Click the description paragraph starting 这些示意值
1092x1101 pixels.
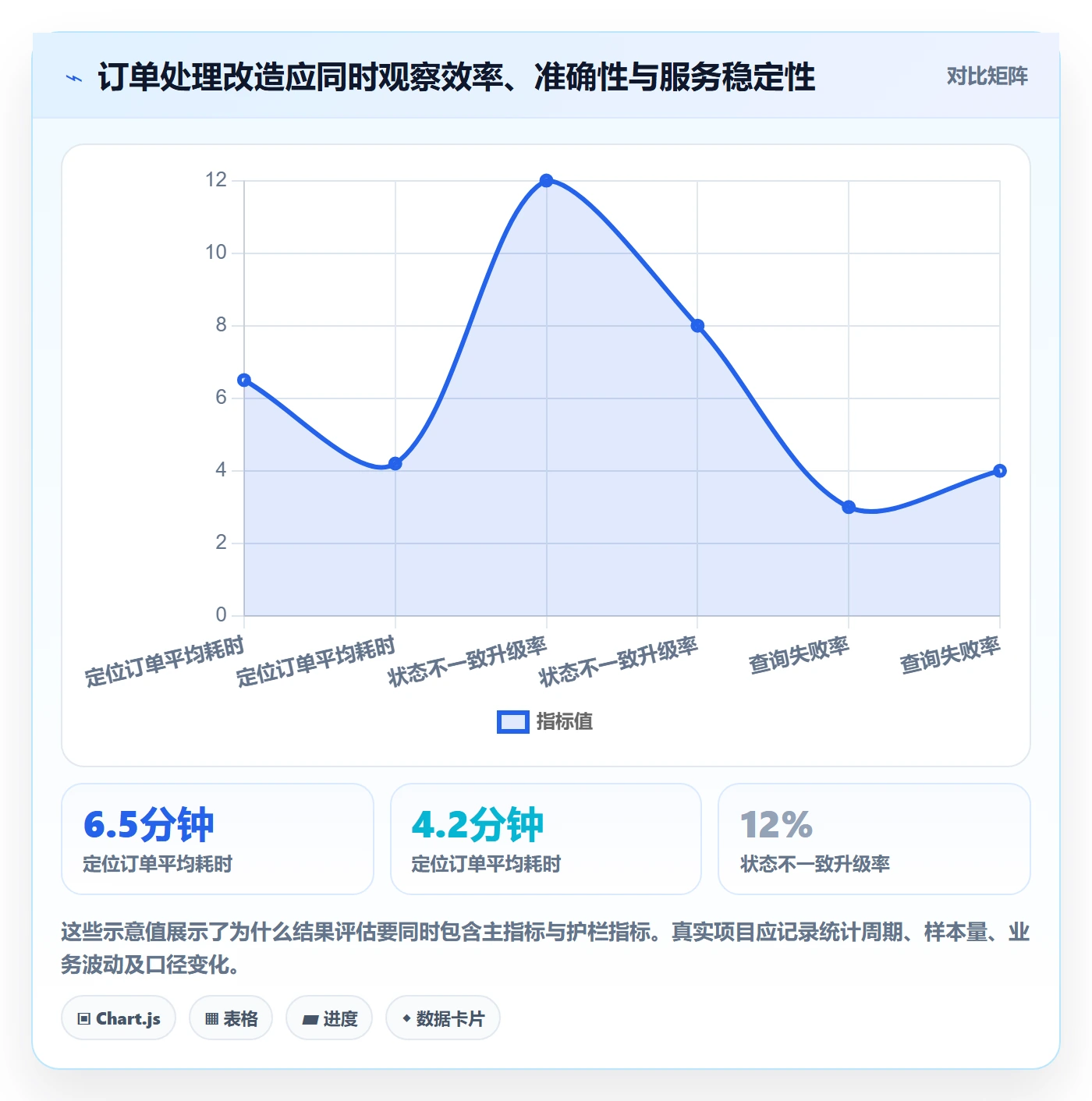[x=546, y=948]
